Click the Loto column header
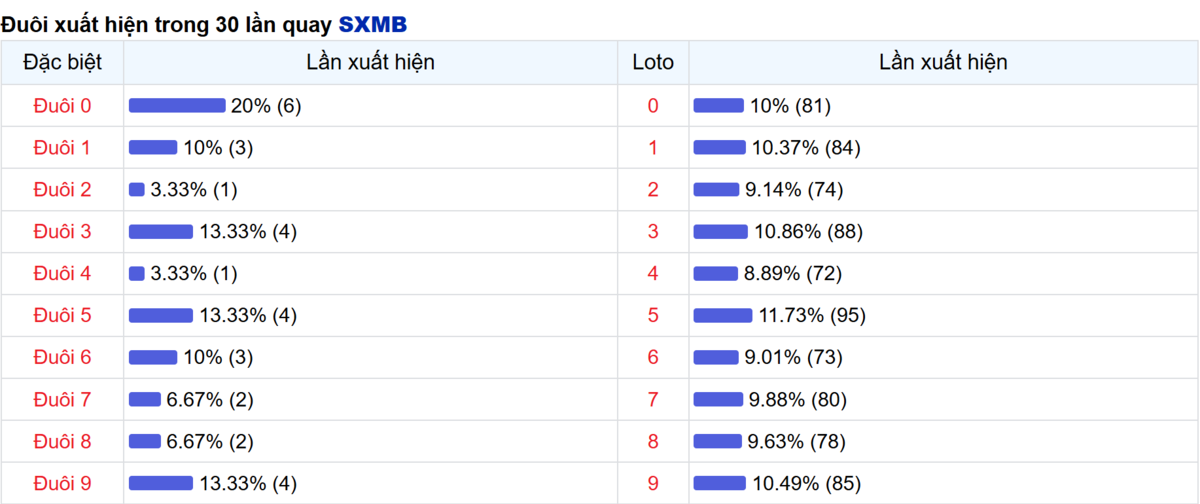This screenshot has height=504, width=1200. click(x=653, y=63)
